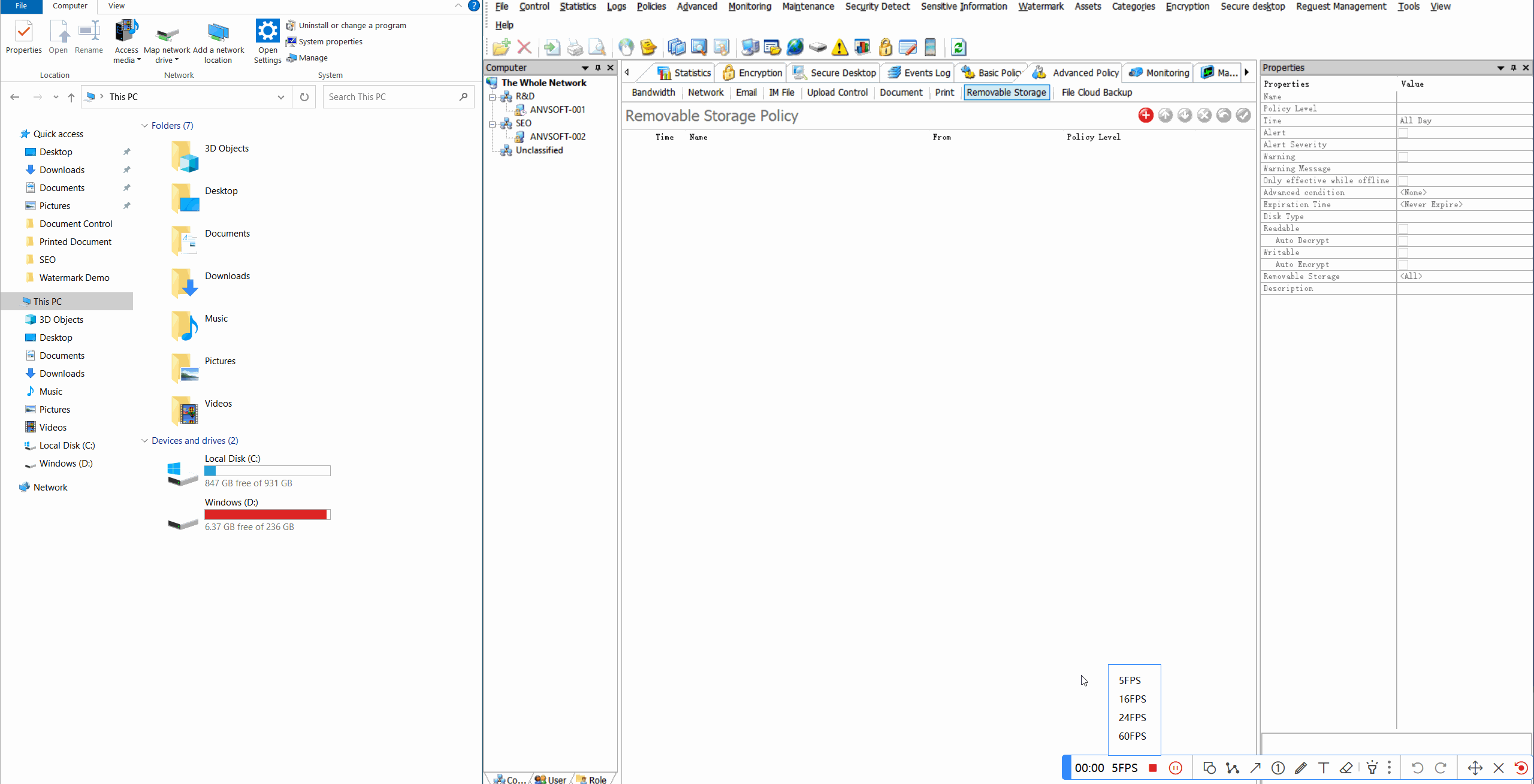This screenshot has height=784, width=1534.
Task: Click the red X delete toolbar icon
Action: (x=524, y=47)
